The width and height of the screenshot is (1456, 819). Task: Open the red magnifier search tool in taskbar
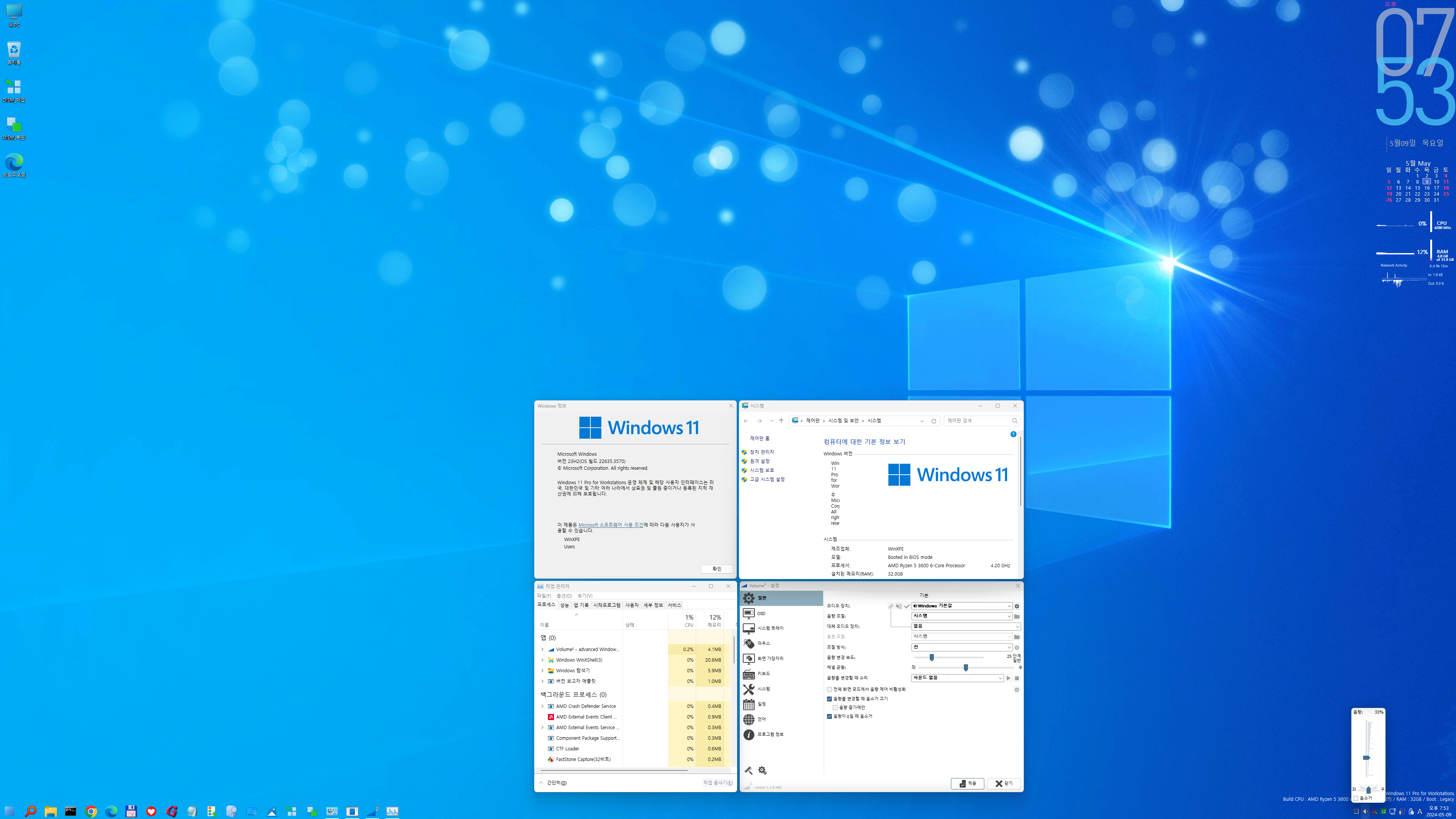tap(30, 811)
